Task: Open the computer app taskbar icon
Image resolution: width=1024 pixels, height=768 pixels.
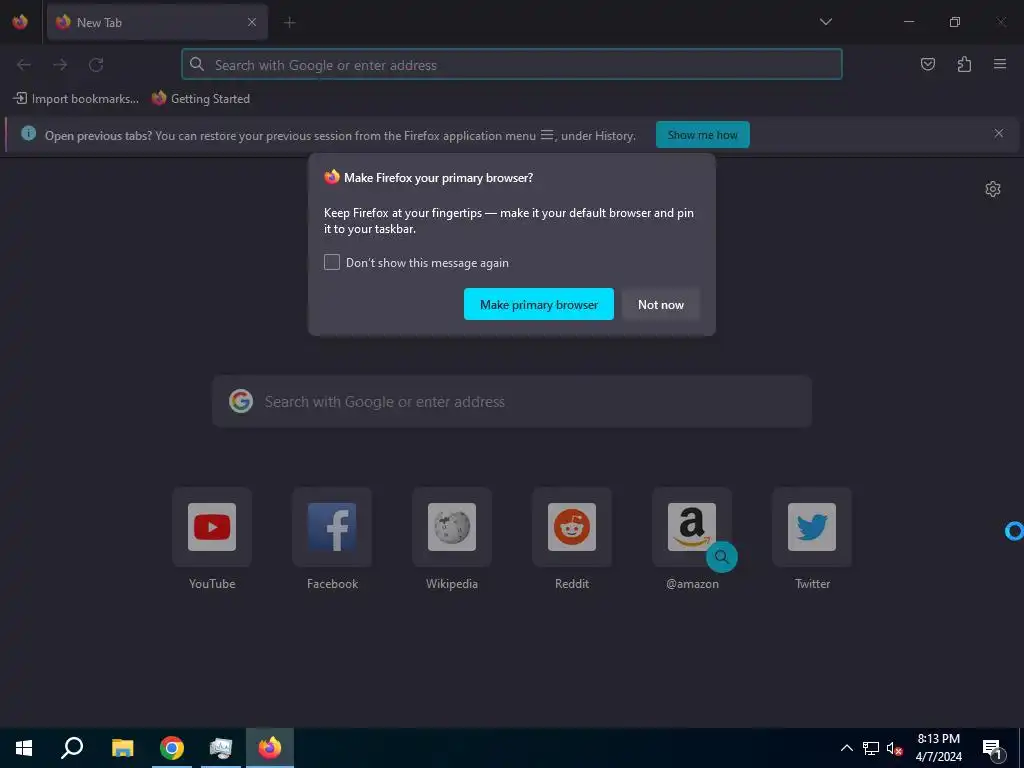Action: [221, 748]
